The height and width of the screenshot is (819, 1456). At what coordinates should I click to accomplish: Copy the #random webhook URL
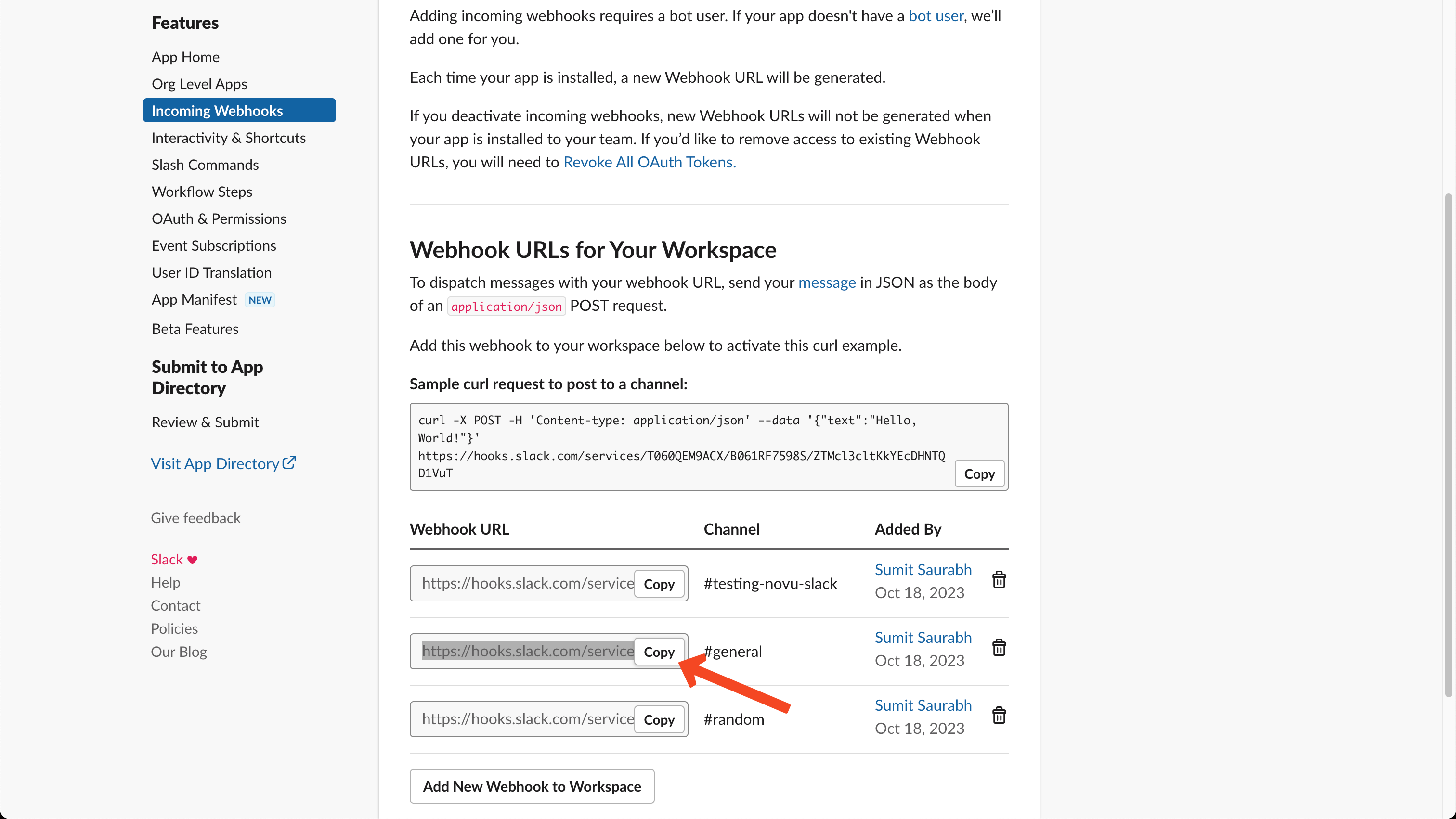tap(658, 719)
